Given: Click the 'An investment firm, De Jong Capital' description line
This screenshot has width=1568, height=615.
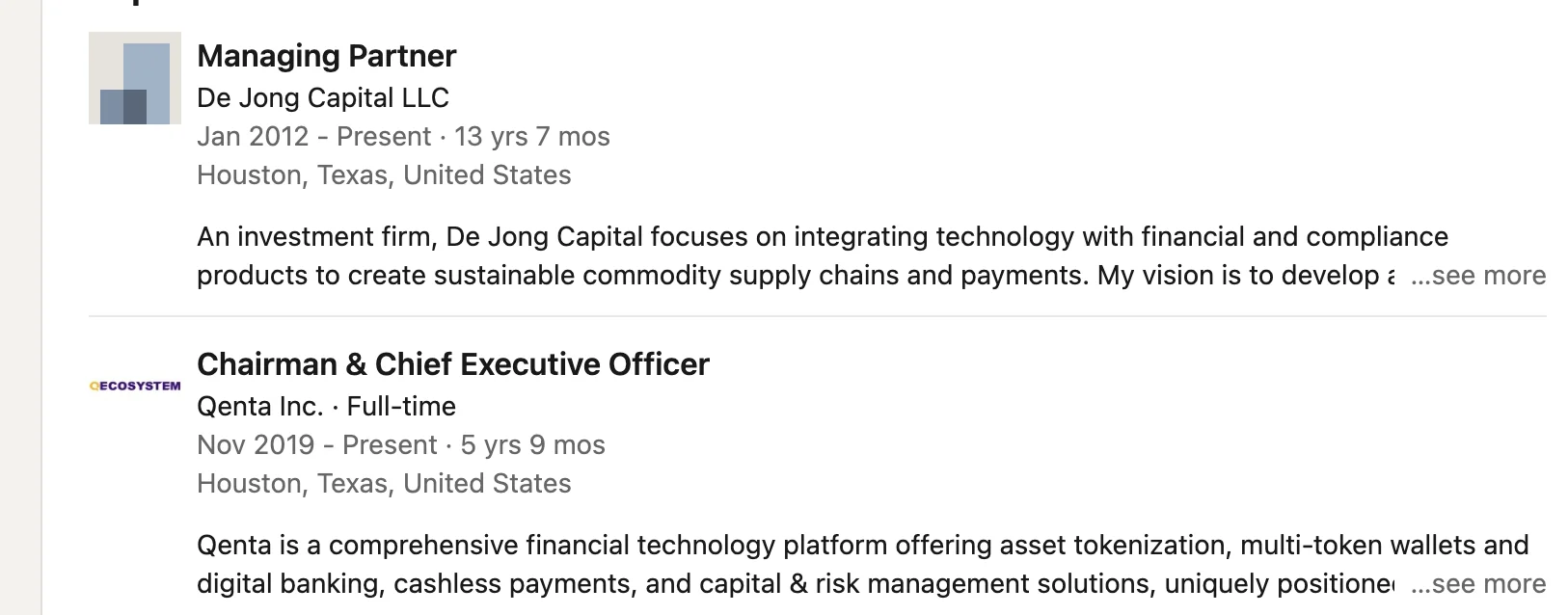Looking at the screenshot, I should pyautogui.click(x=823, y=237).
